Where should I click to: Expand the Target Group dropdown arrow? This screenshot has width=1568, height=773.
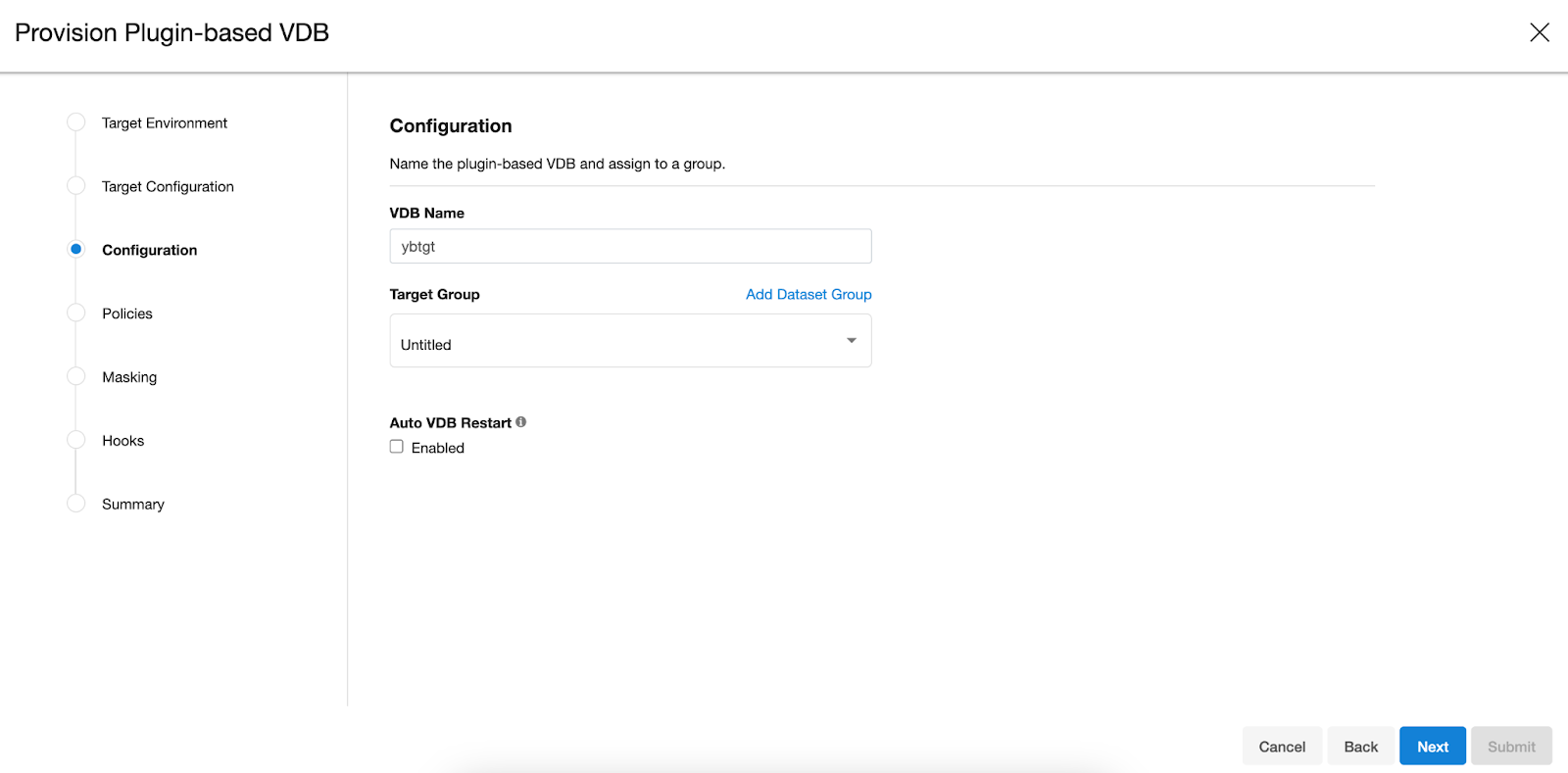click(x=851, y=341)
